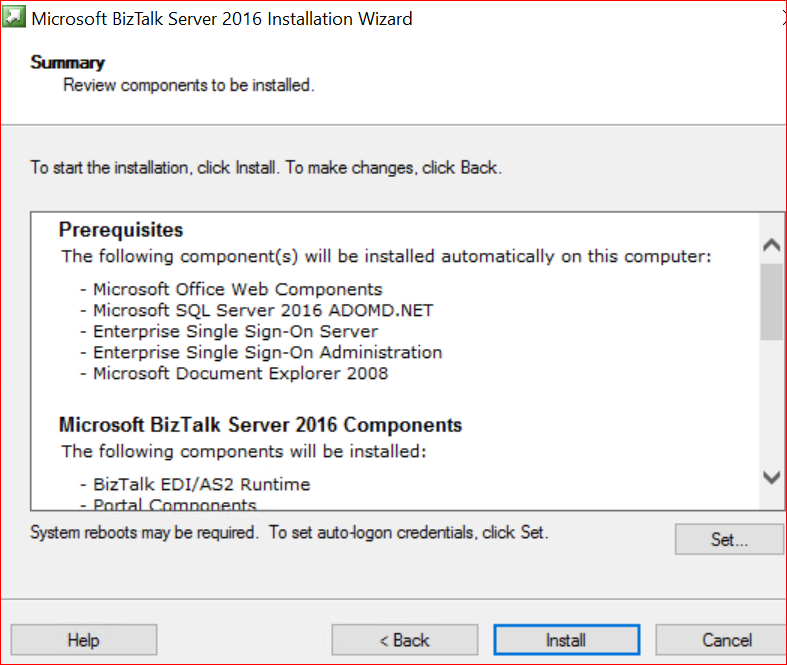Select the Microsoft Office Web Components line
Screen dimensions: 787x665
(237, 289)
